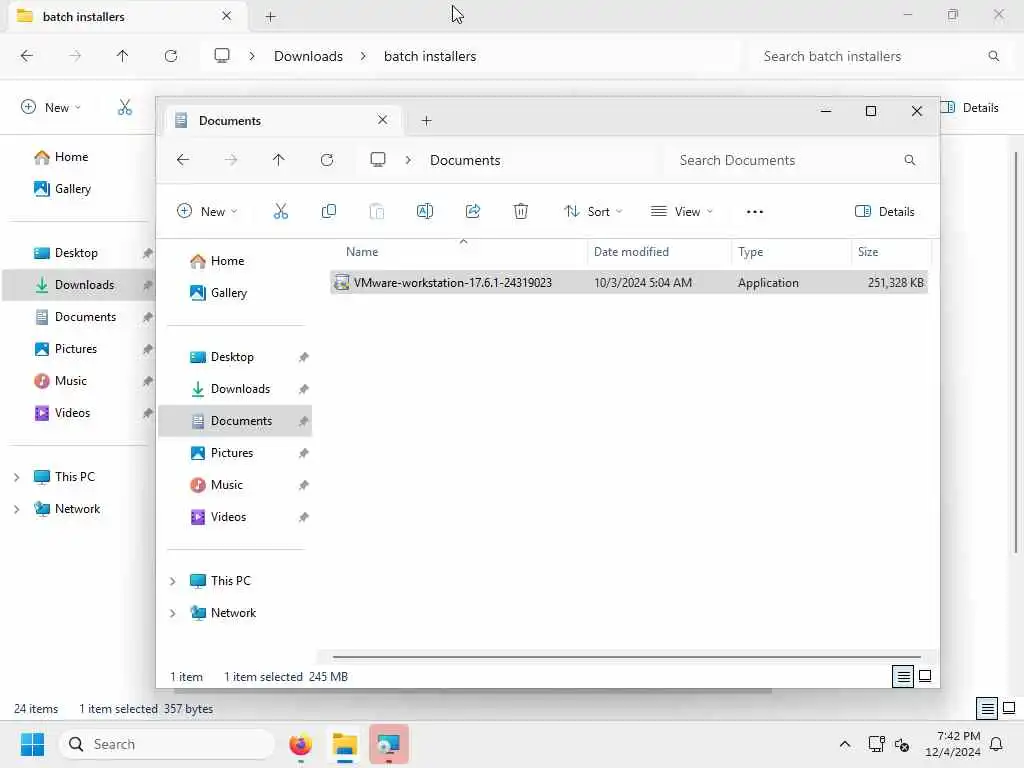The width and height of the screenshot is (1024, 768).
Task: Add a new tab in Documents window
Action: 426,121
